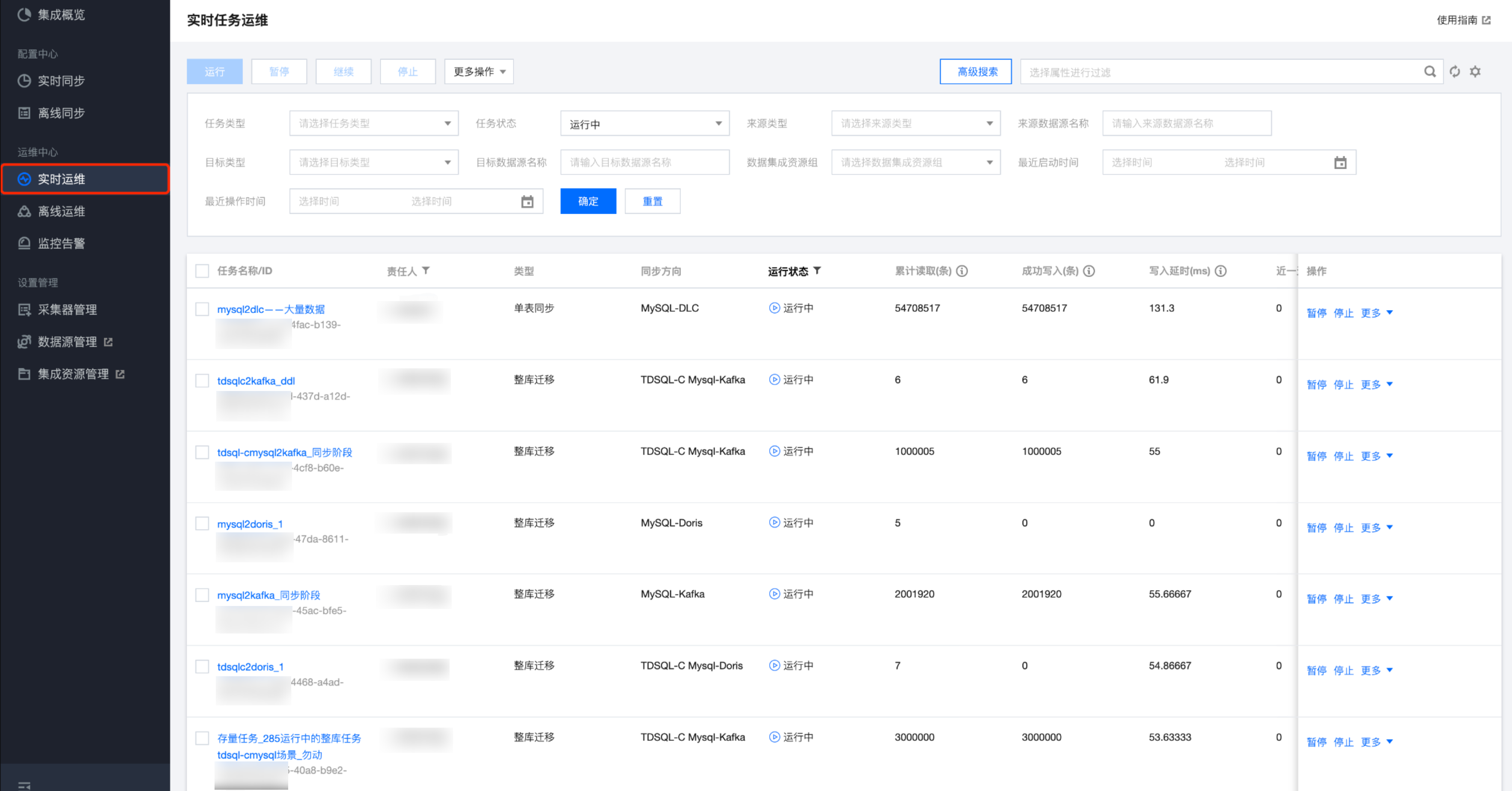Select checkbox for tdsqlc2kafka_ddl task
This screenshot has height=791, width=1512.
pos(202,381)
